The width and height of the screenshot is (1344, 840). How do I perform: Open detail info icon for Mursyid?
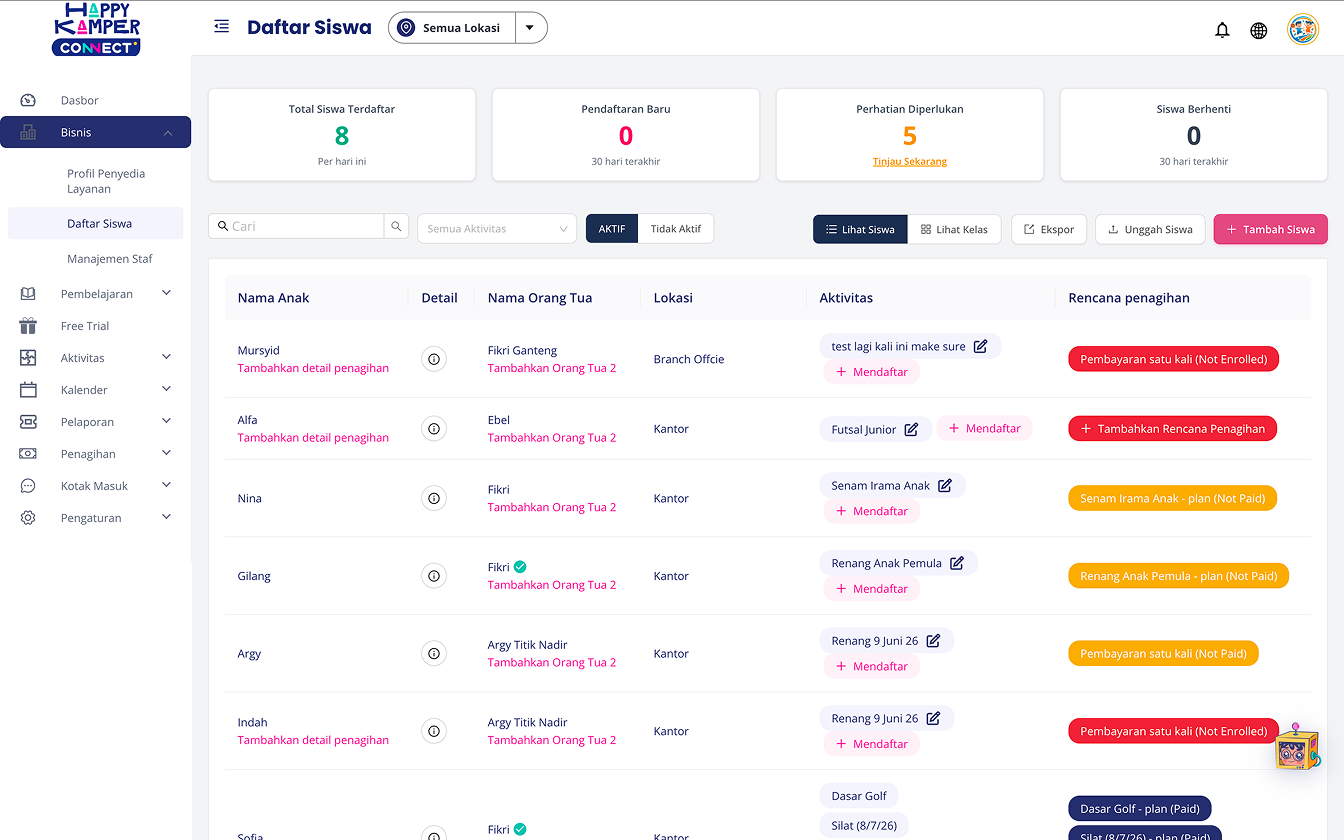click(x=434, y=359)
